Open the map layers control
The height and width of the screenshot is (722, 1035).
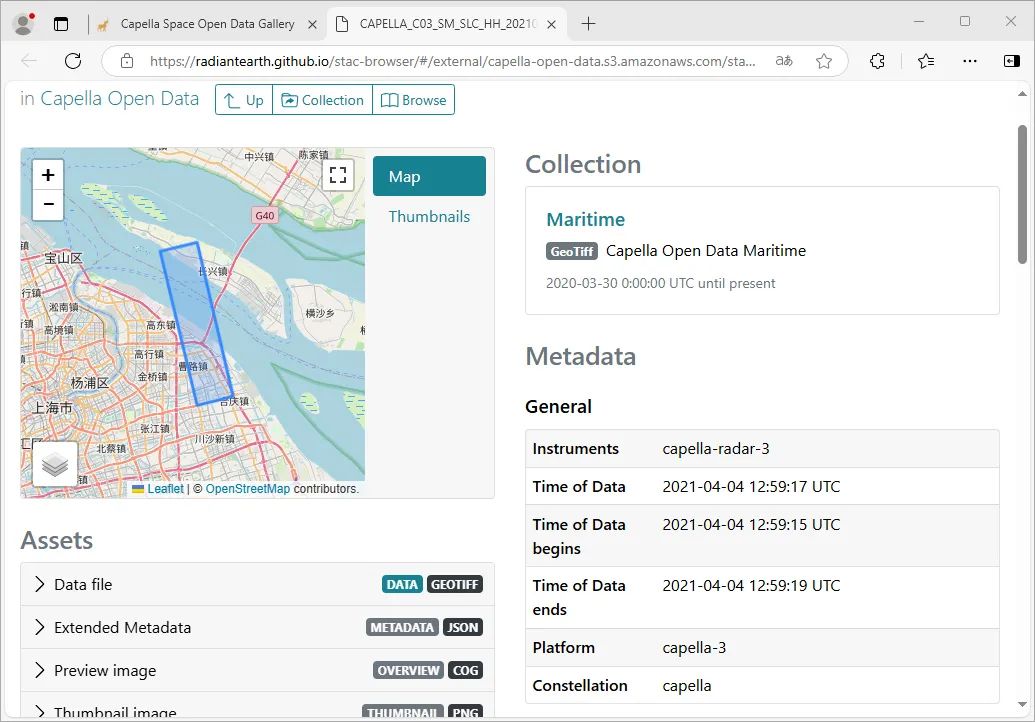point(55,465)
